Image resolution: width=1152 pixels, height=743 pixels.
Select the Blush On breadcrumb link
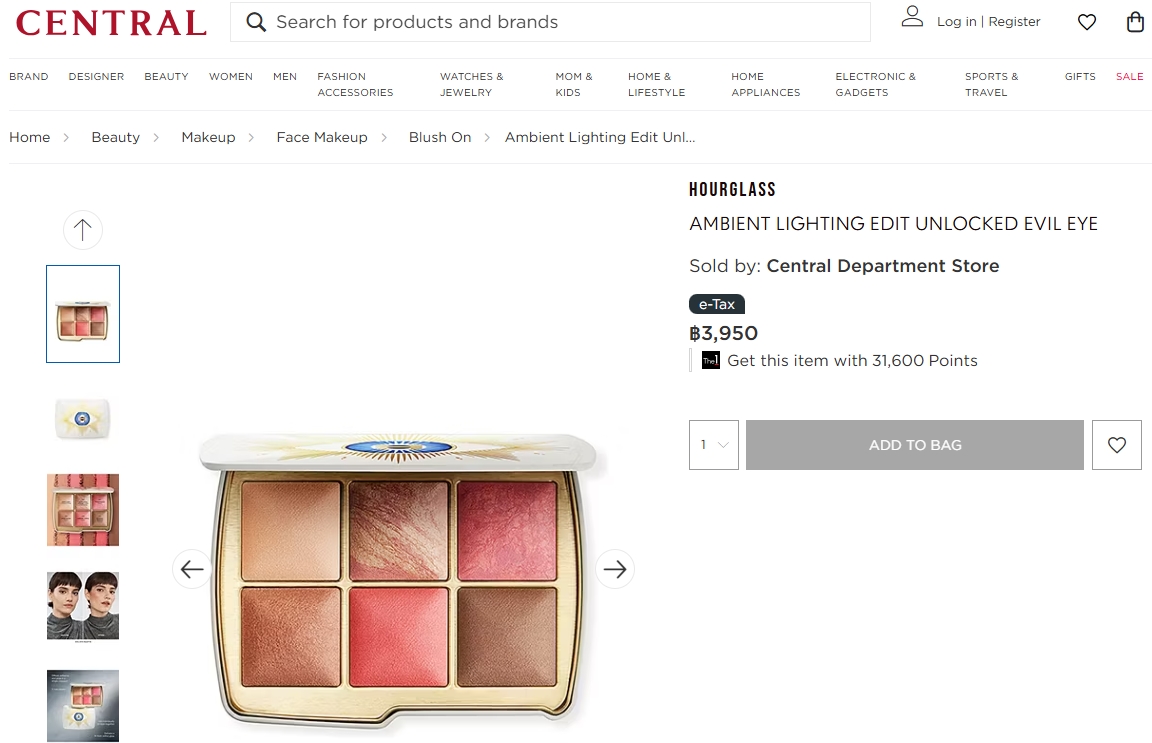point(440,137)
